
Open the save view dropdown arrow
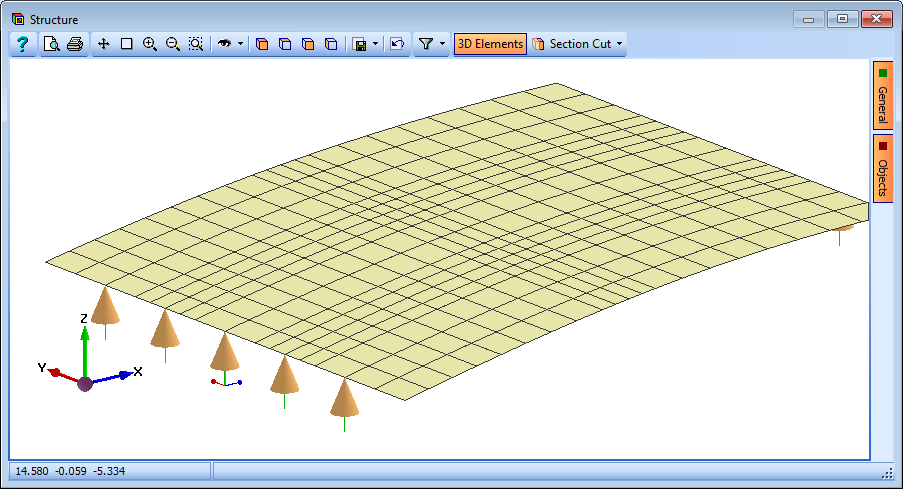pyautogui.click(x=375, y=44)
